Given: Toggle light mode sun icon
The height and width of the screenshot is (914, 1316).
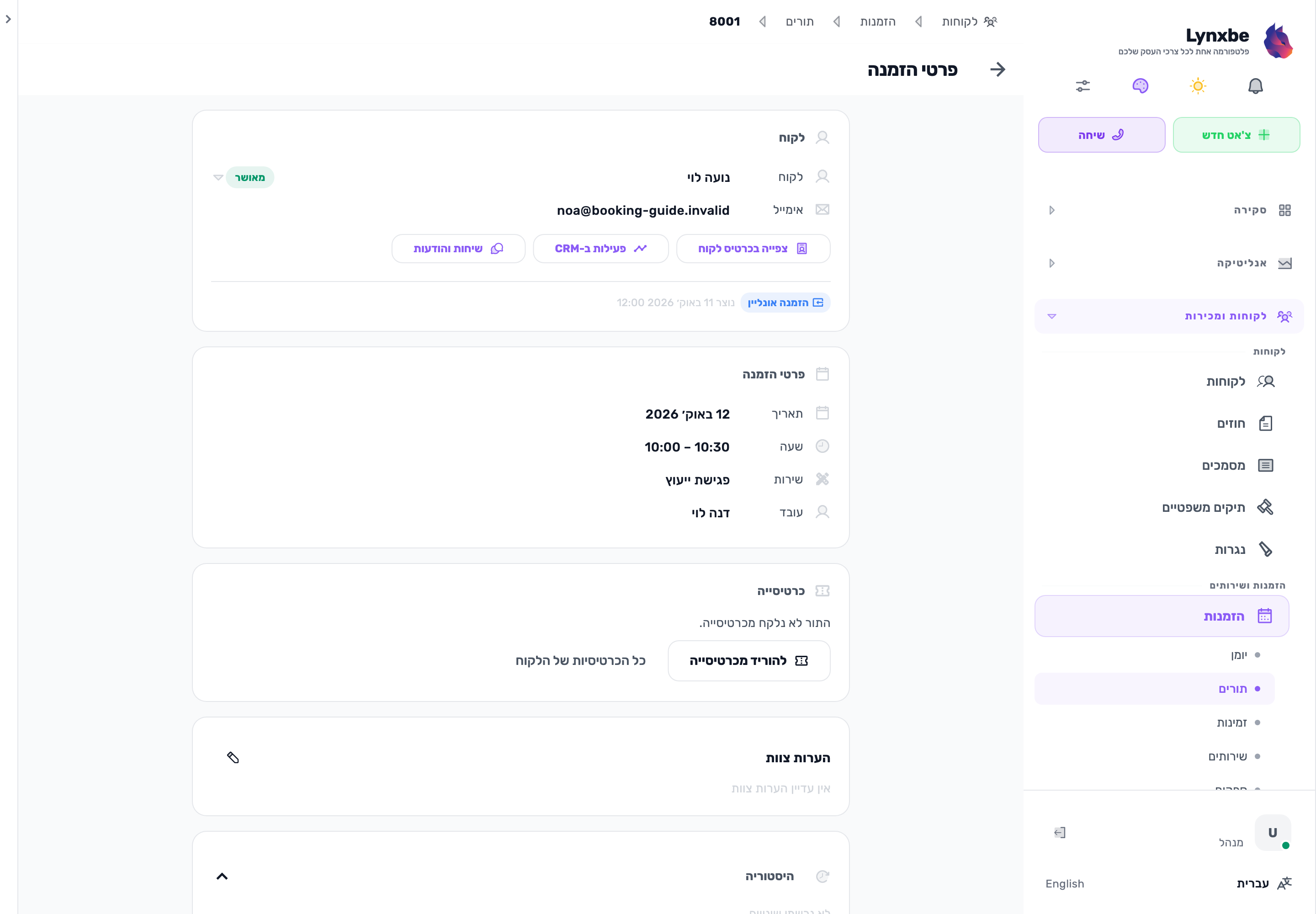Looking at the screenshot, I should 1198,86.
